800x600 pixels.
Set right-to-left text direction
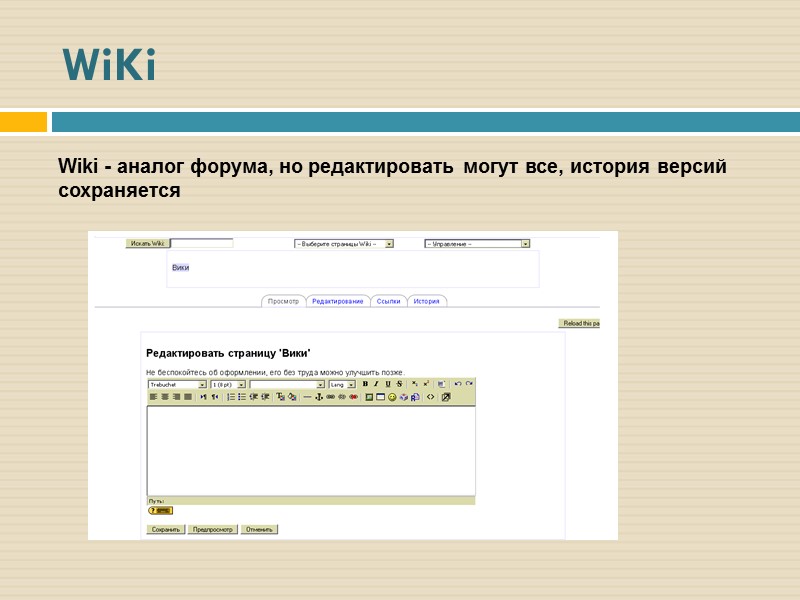coord(215,397)
